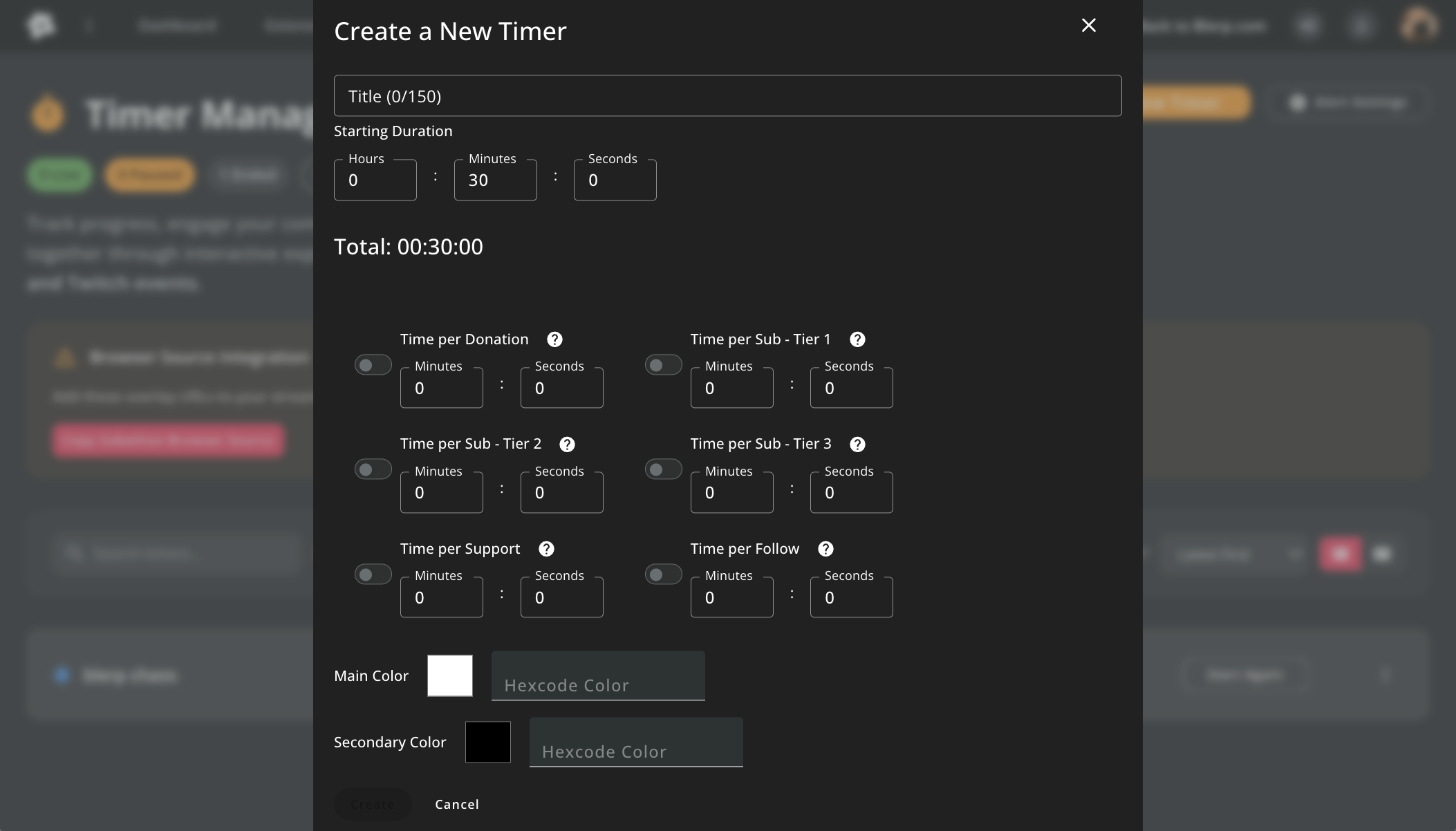
Task: Click the Cancel button
Action: pyautogui.click(x=457, y=804)
